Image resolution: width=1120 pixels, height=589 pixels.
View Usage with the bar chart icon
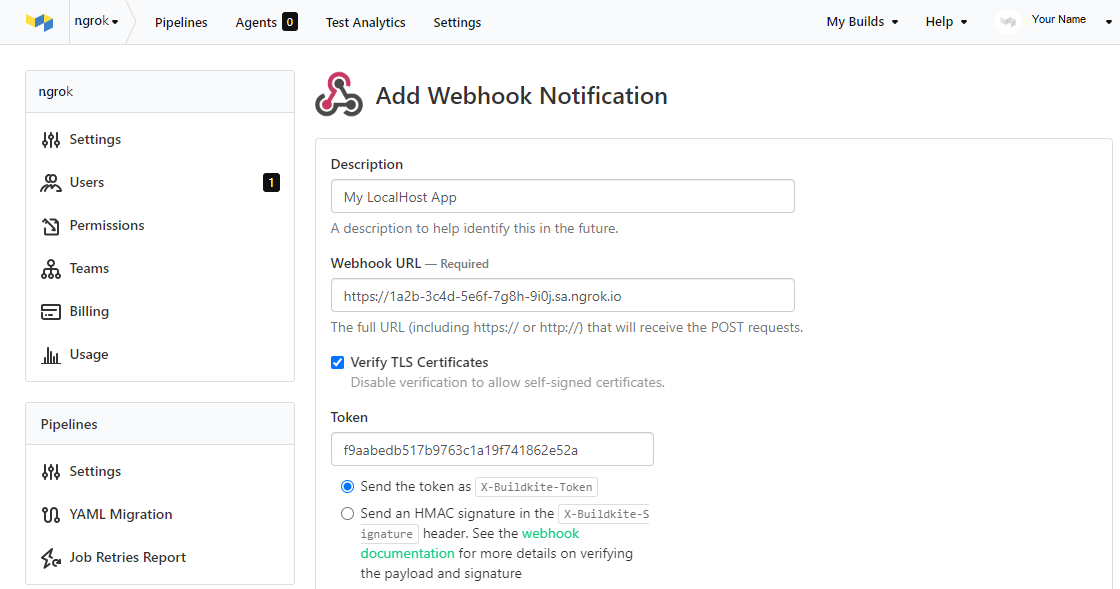point(51,354)
